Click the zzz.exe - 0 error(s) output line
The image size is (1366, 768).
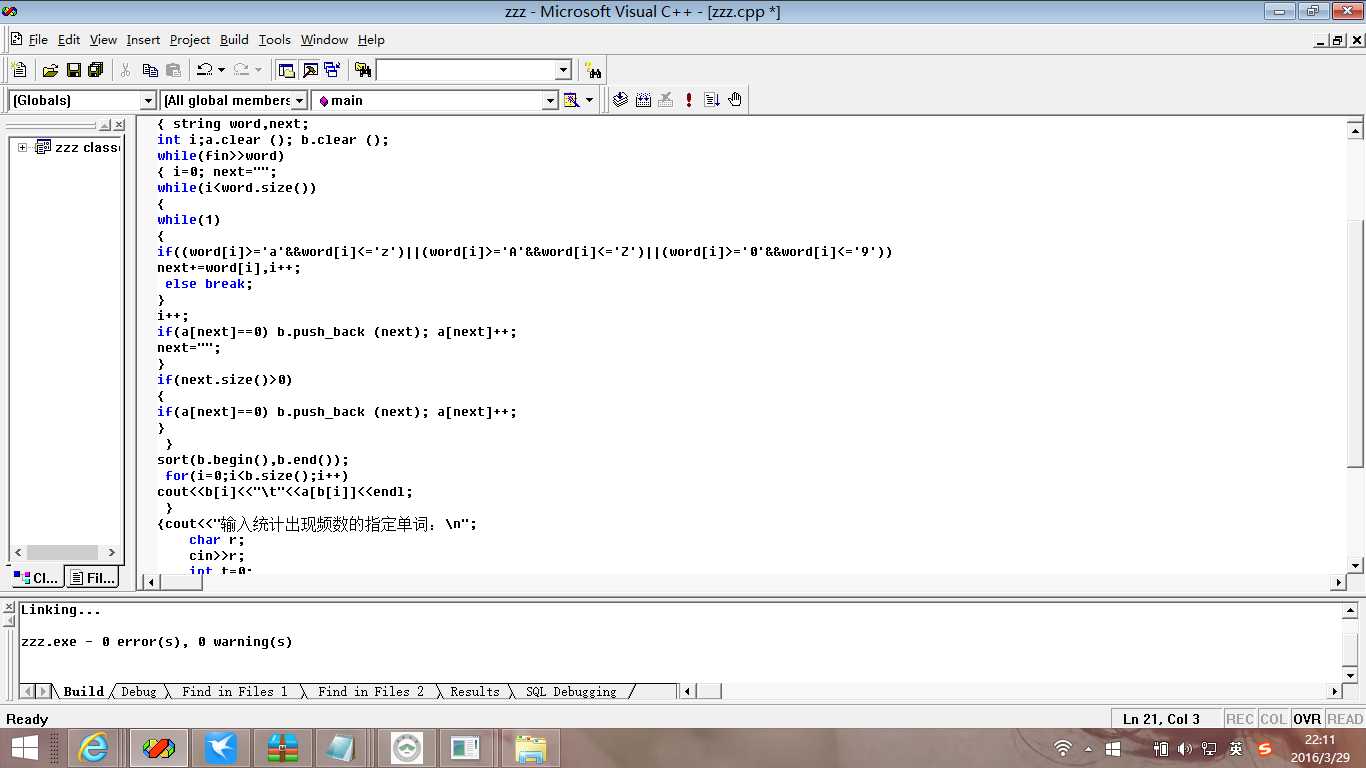pyautogui.click(x=157, y=642)
